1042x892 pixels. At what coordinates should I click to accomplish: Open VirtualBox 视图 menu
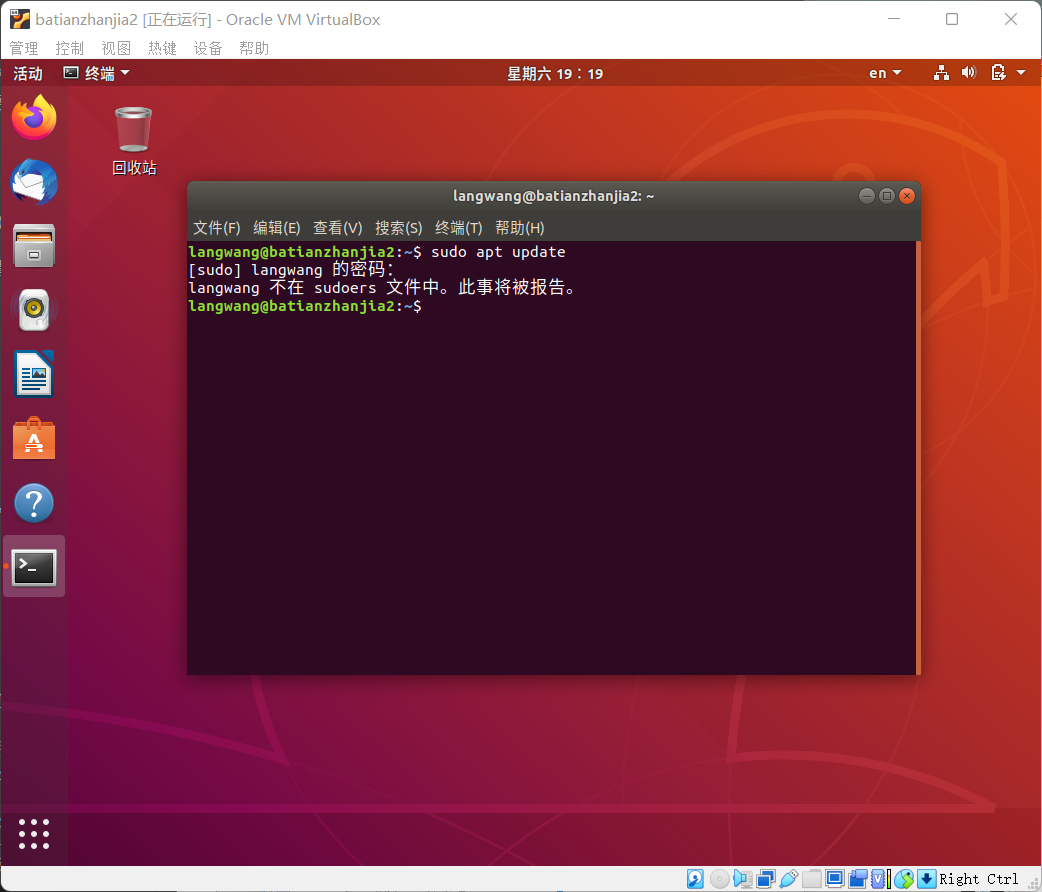[x=116, y=48]
